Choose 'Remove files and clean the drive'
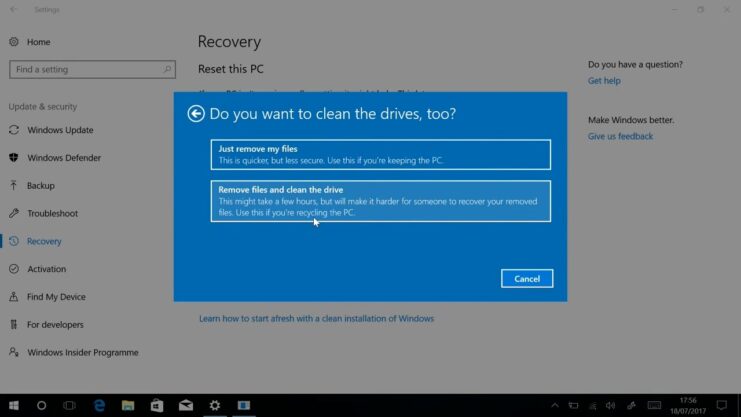The height and width of the screenshot is (417, 741). [x=380, y=201]
